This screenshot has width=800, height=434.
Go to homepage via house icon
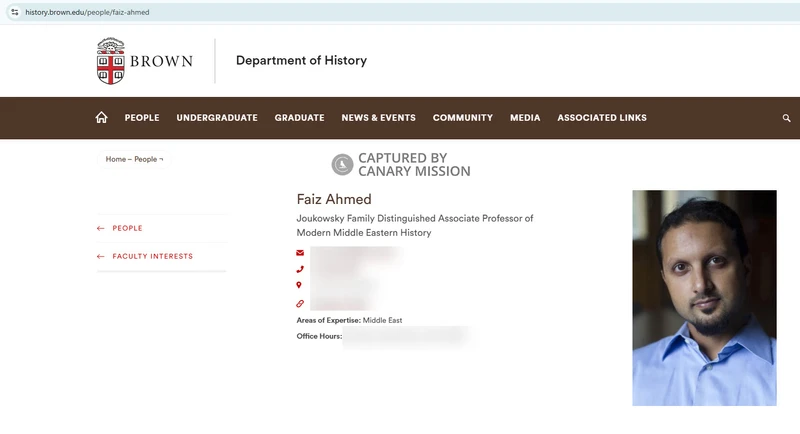101,118
